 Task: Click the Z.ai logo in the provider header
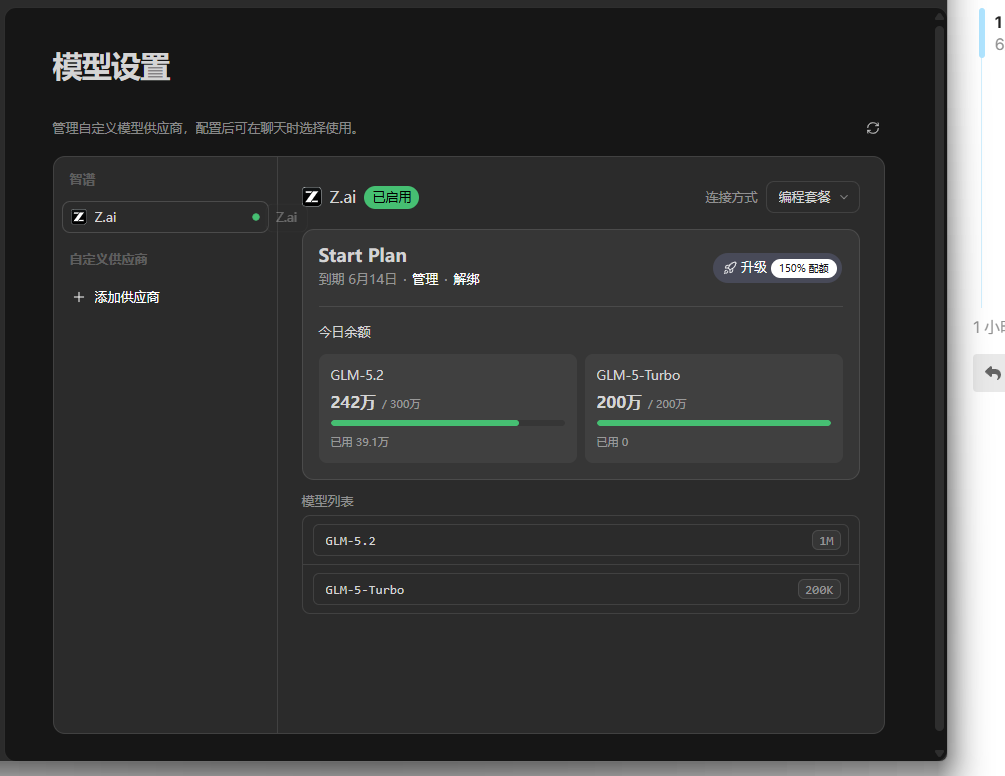(312, 197)
